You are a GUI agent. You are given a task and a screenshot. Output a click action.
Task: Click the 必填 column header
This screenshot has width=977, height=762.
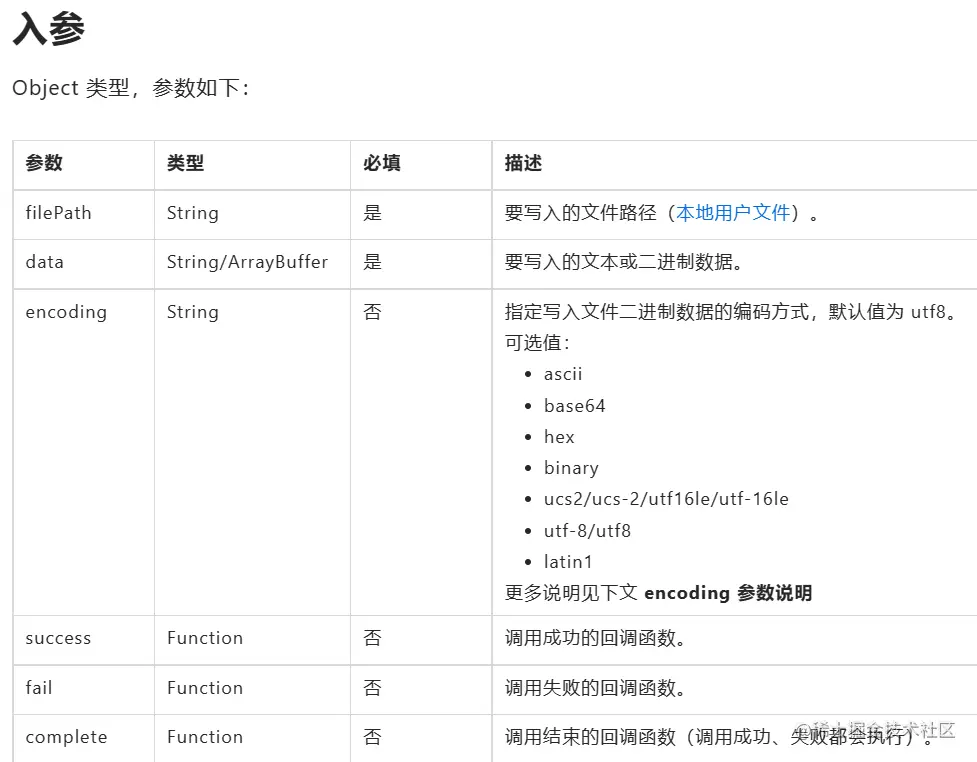tap(382, 163)
